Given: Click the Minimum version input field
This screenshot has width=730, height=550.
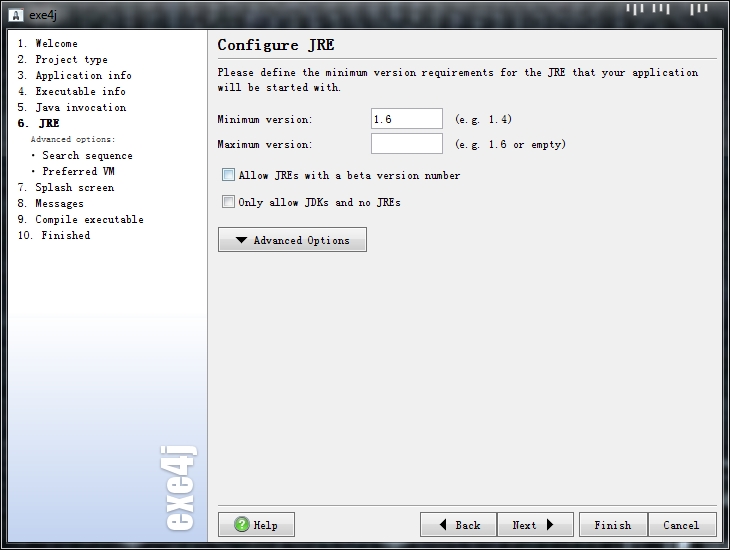Looking at the screenshot, I should pyautogui.click(x=406, y=119).
